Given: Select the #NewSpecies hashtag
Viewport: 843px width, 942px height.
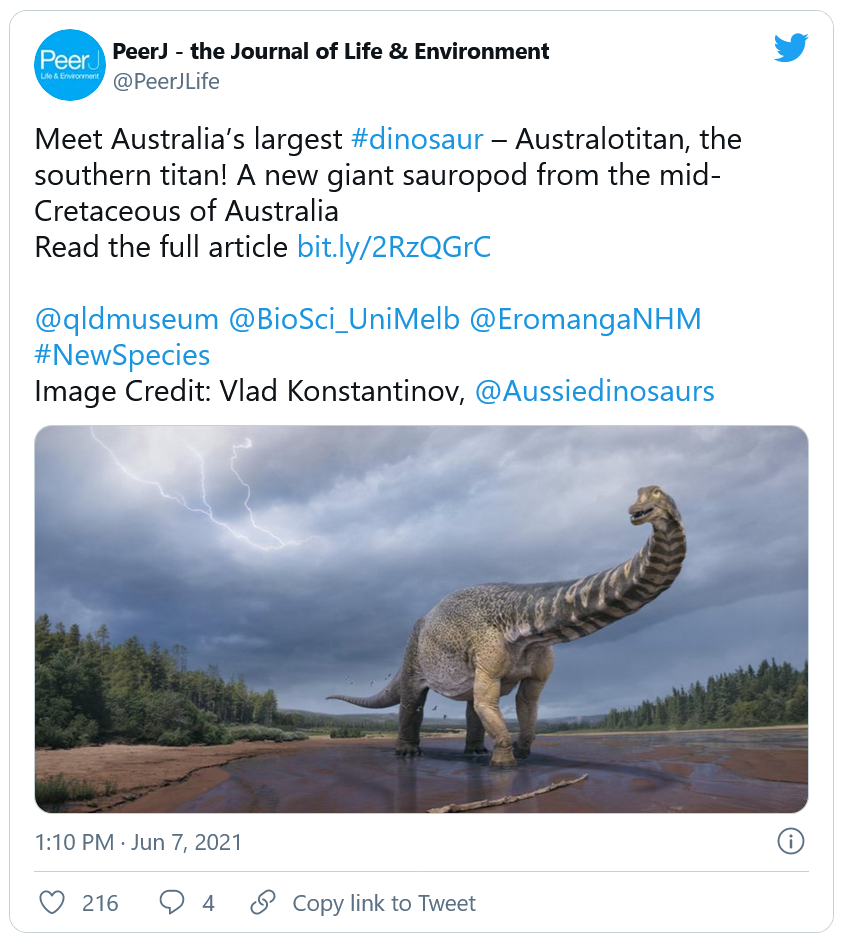Looking at the screenshot, I should (x=122, y=355).
